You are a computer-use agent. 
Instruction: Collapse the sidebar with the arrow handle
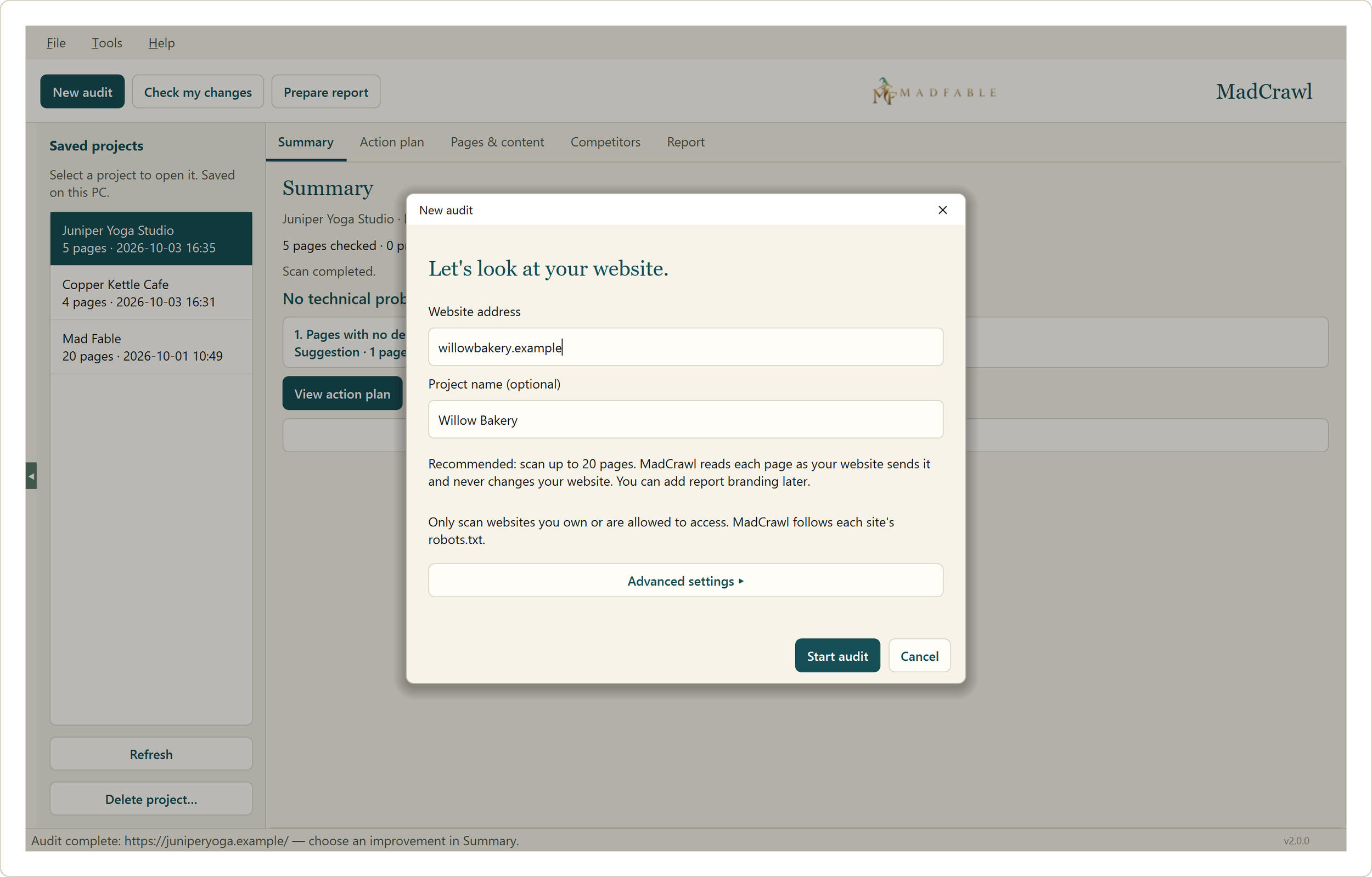[x=31, y=476]
